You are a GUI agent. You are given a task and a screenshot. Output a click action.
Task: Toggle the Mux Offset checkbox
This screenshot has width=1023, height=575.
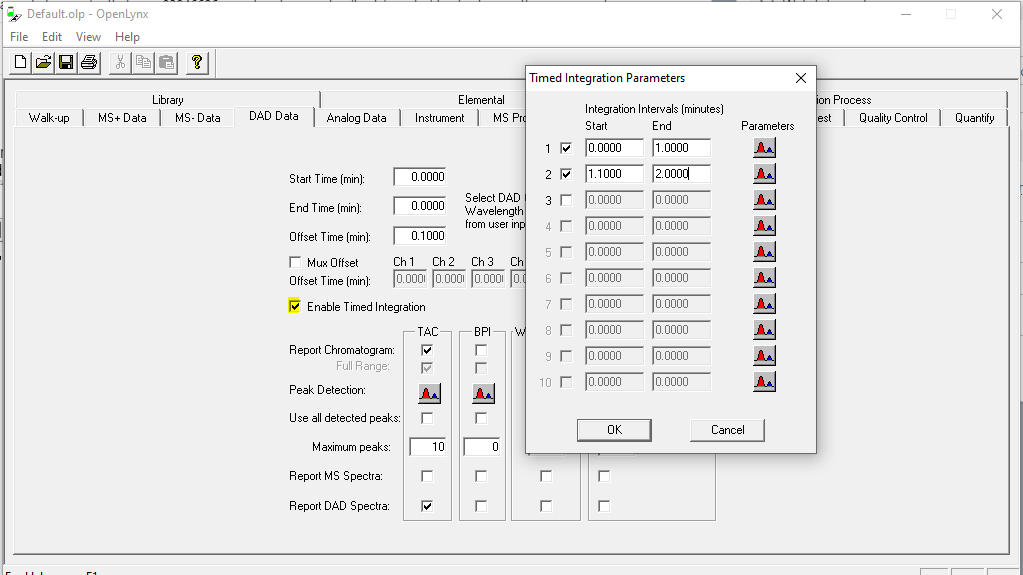tap(295, 263)
